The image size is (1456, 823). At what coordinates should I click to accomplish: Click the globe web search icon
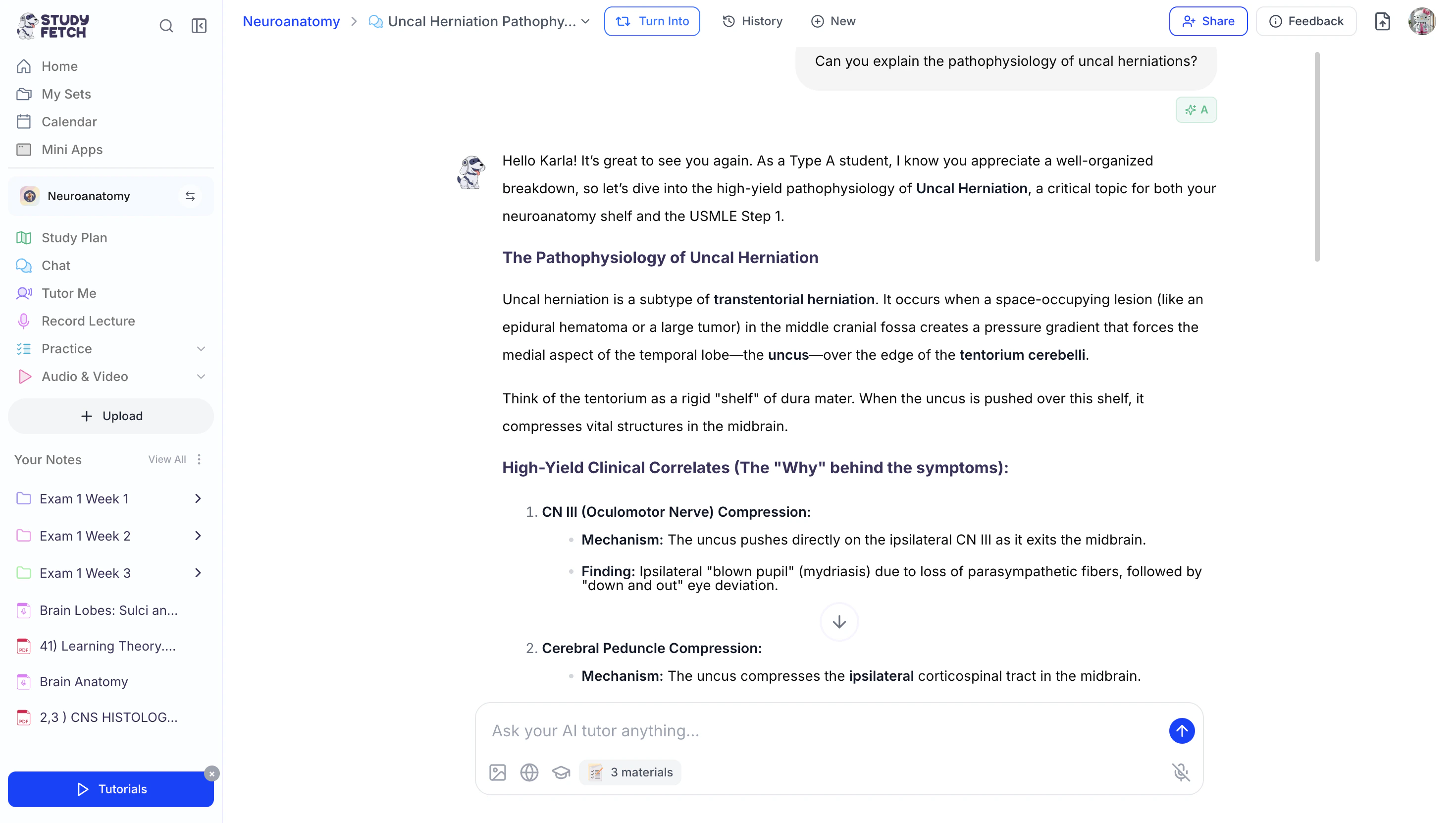click(x=529, y=772)
